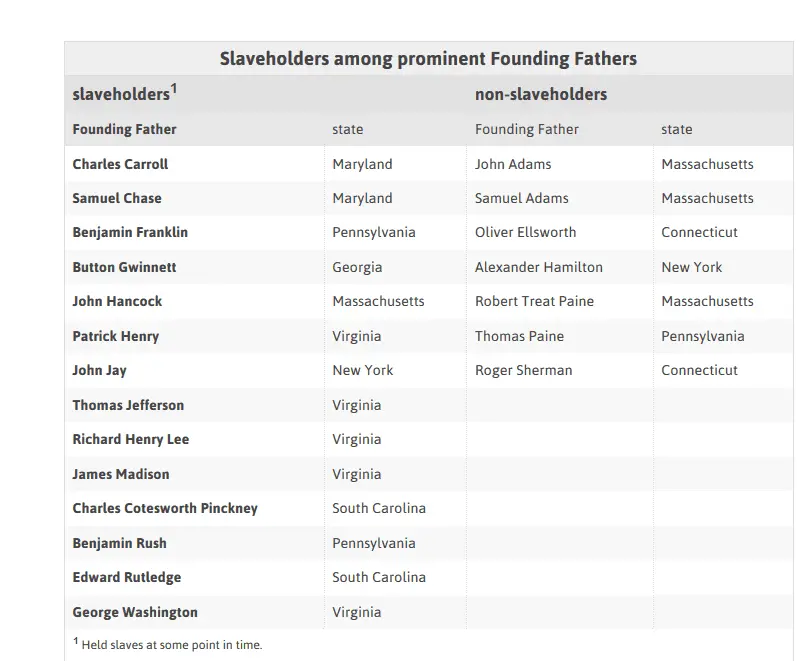Viewport: 809px width, 661px height.
Task: Select the Alexander Hamilton cell
Action: click(539, 267)
